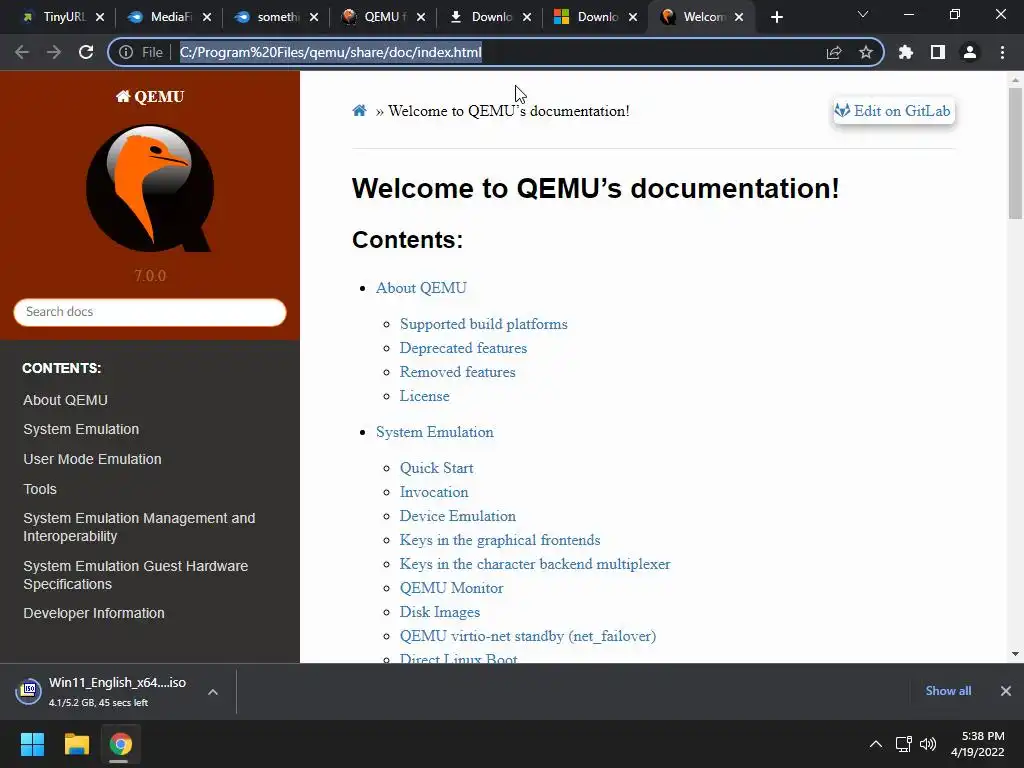This screenshot has width=1024, height=768.
Task: Open System Emulation Guest Hardware Specifications
Action: click(x=136, y=575)
